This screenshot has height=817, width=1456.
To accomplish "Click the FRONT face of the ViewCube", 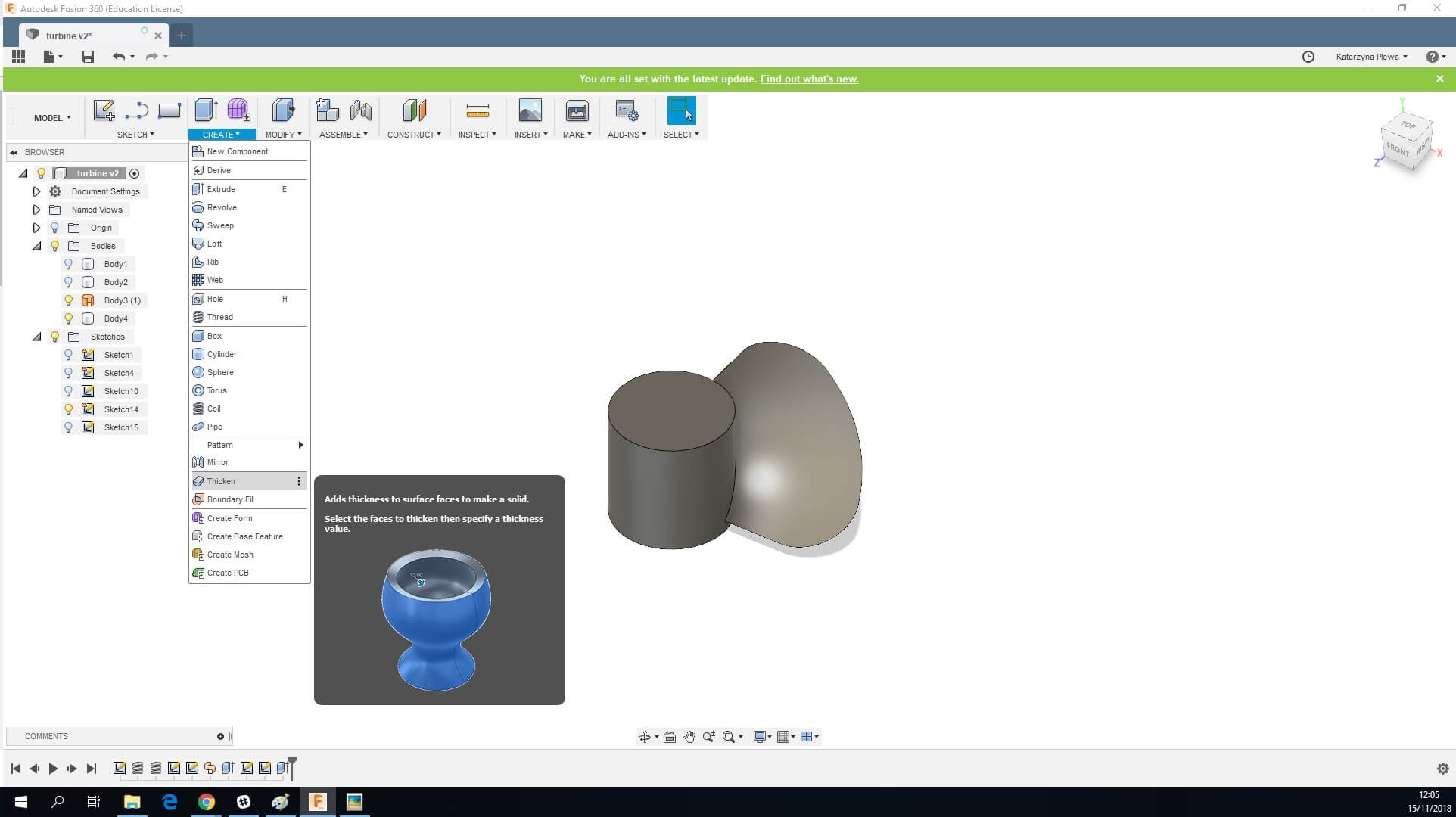I will (x=1398, y=150).
